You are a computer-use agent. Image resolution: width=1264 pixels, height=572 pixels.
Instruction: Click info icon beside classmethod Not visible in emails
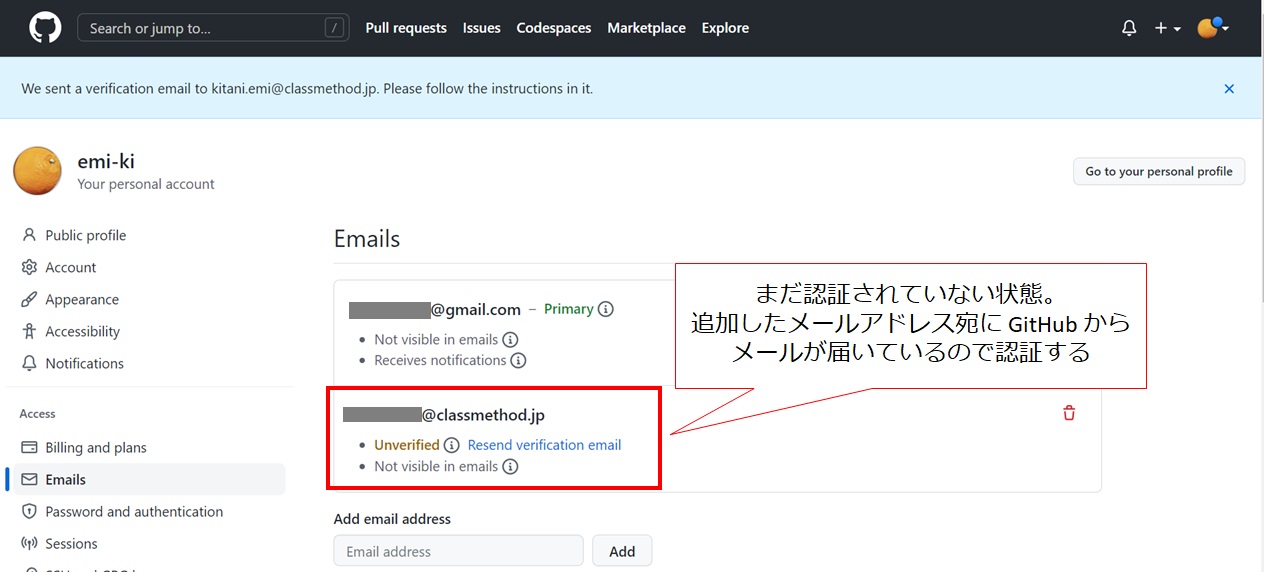[x=510, y=466]
